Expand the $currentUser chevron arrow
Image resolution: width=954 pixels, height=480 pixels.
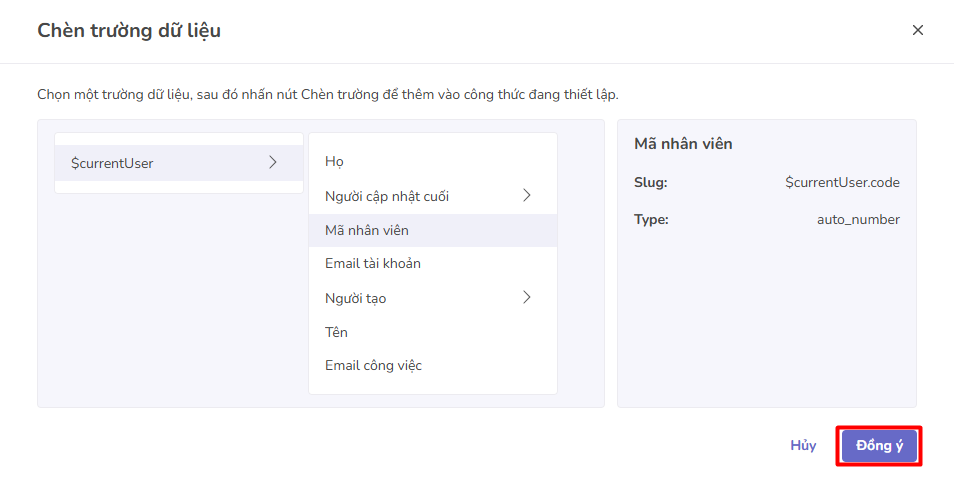[273, 162]
